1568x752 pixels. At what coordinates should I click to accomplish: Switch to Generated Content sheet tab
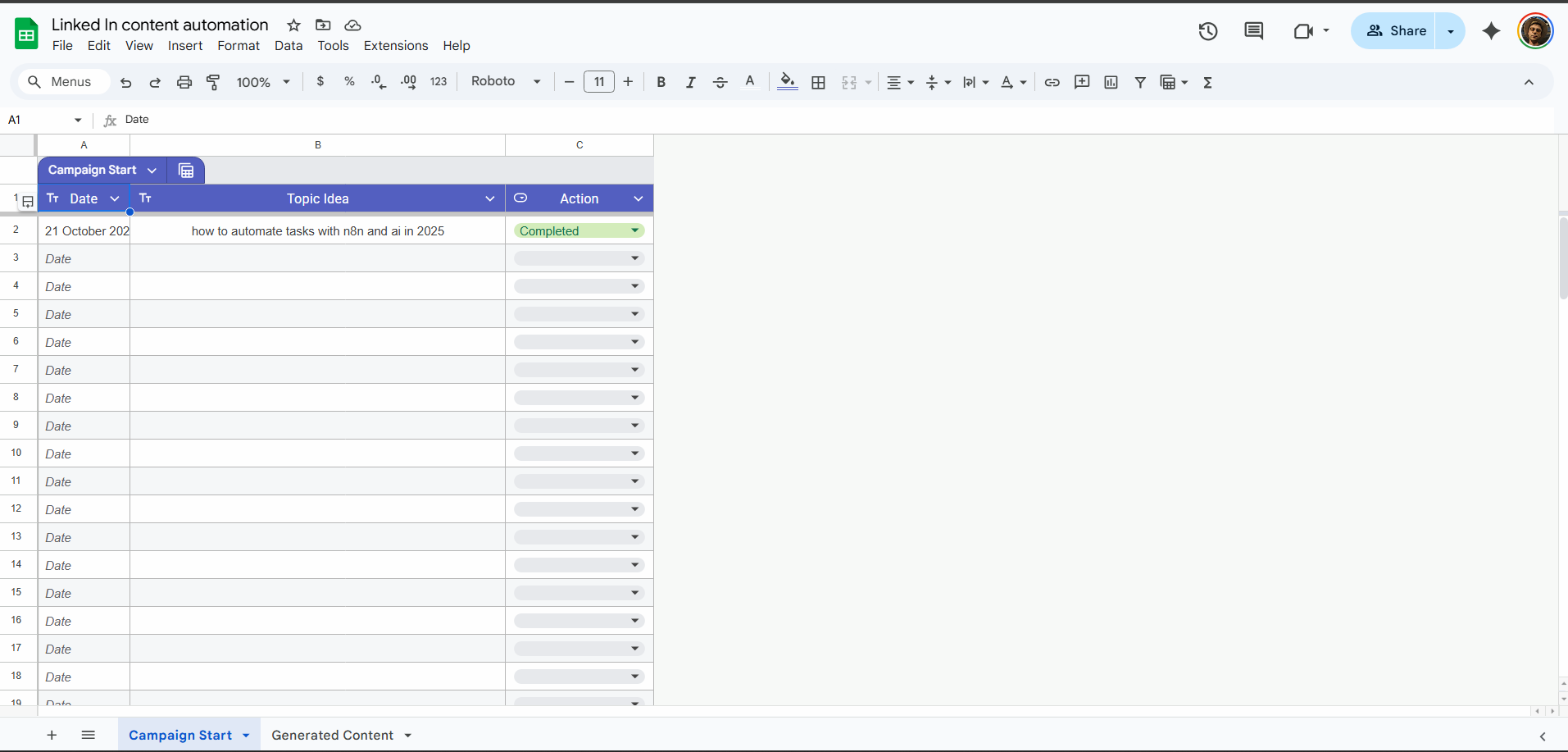[332, 735]
